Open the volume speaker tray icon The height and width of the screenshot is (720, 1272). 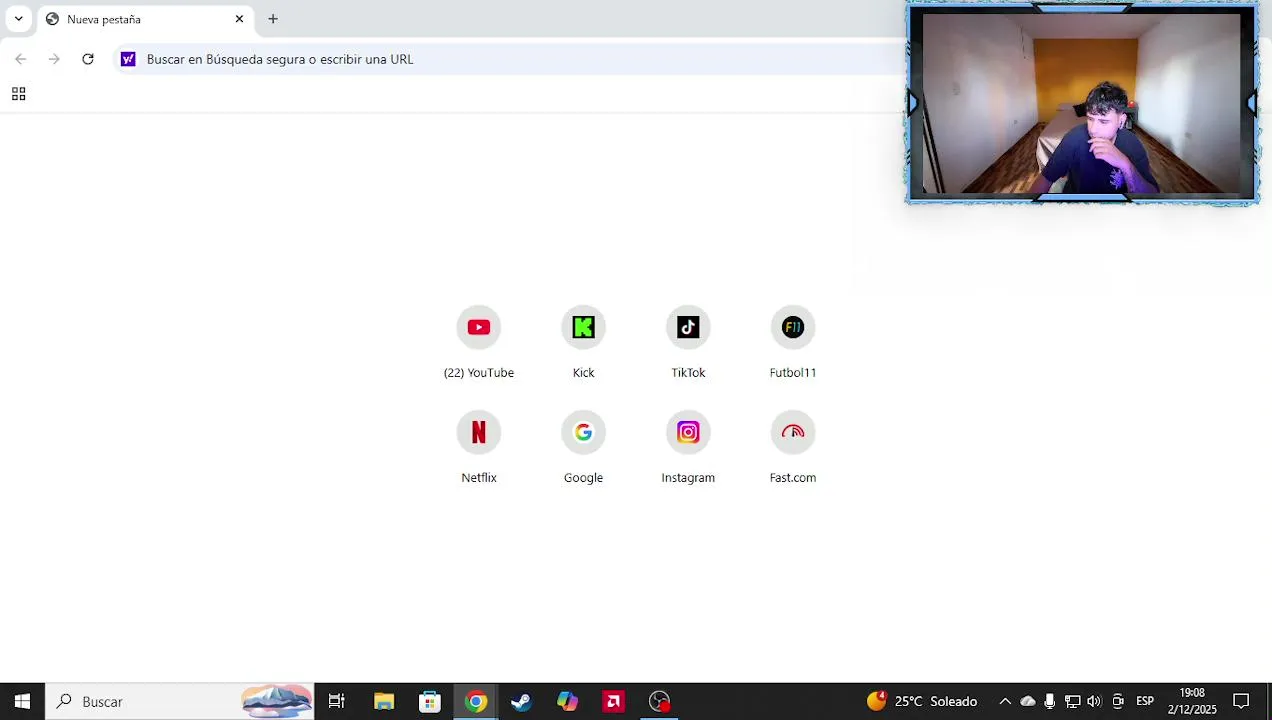pos(1094,701)
